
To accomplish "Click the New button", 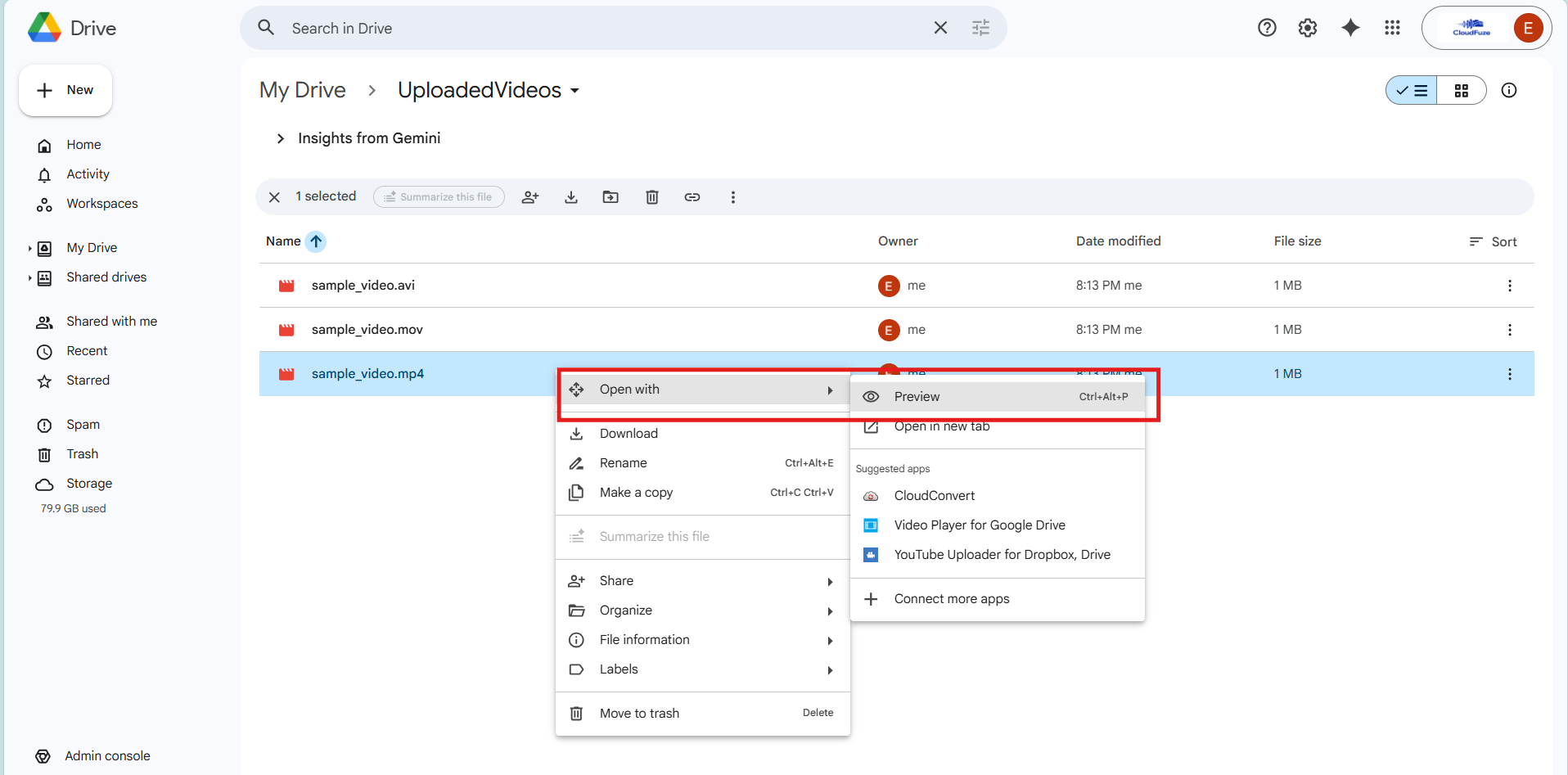I will tap(65, 90).
